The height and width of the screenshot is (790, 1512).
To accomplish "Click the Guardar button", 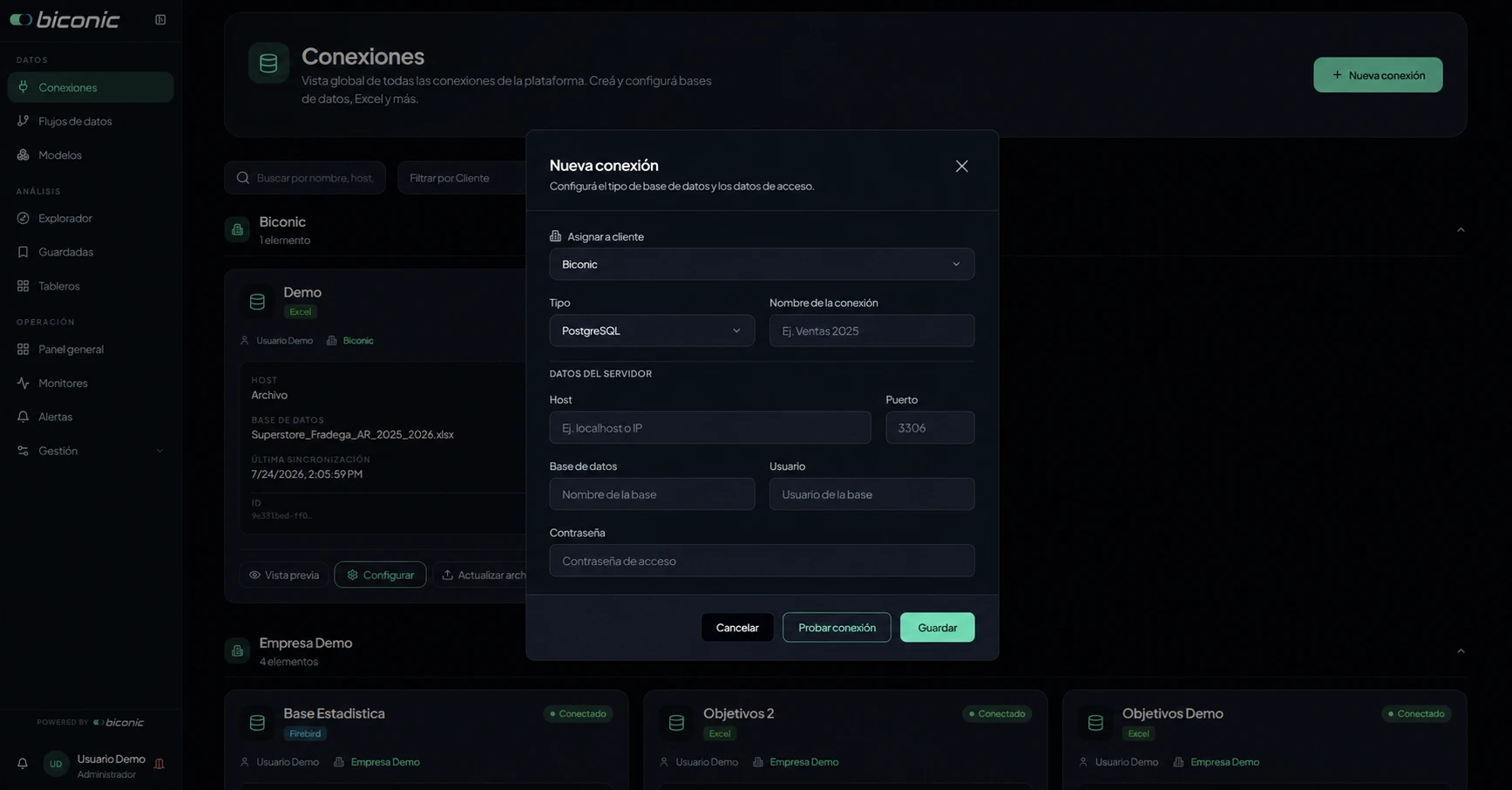I will (937, 628).
